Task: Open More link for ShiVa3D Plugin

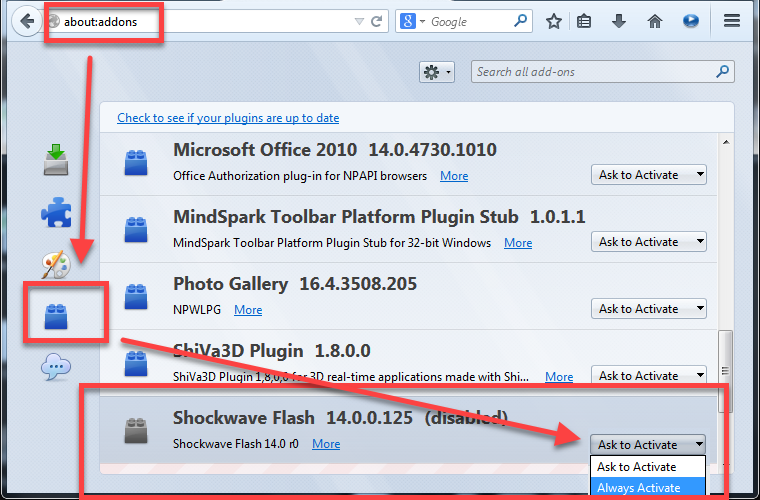Action: (x=559, y=376)
